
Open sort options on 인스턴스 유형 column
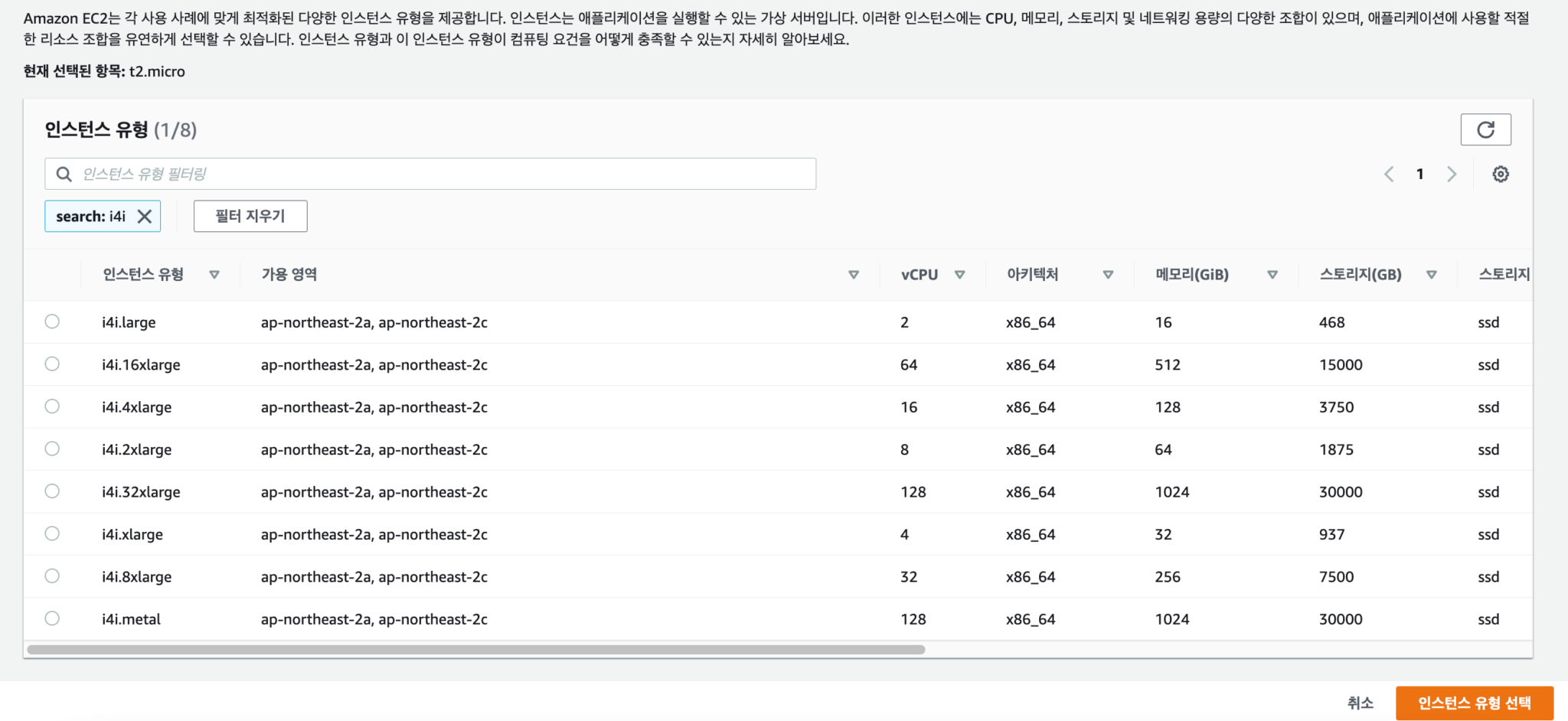(214, 274)
